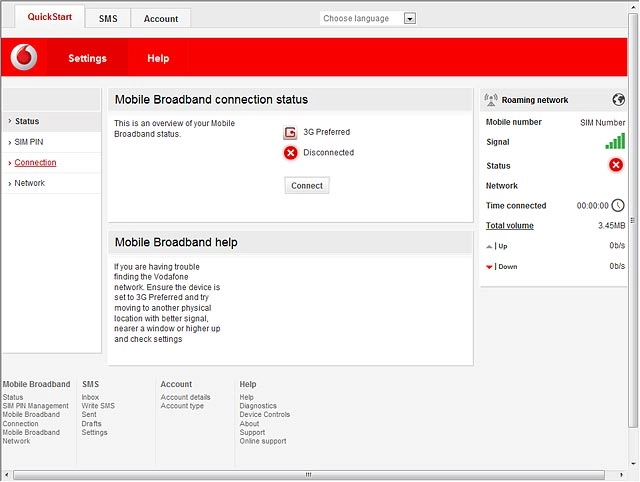Open the Connection link in left menu
Viewport: 640px width, 482px height.
(x=35, y=162)
